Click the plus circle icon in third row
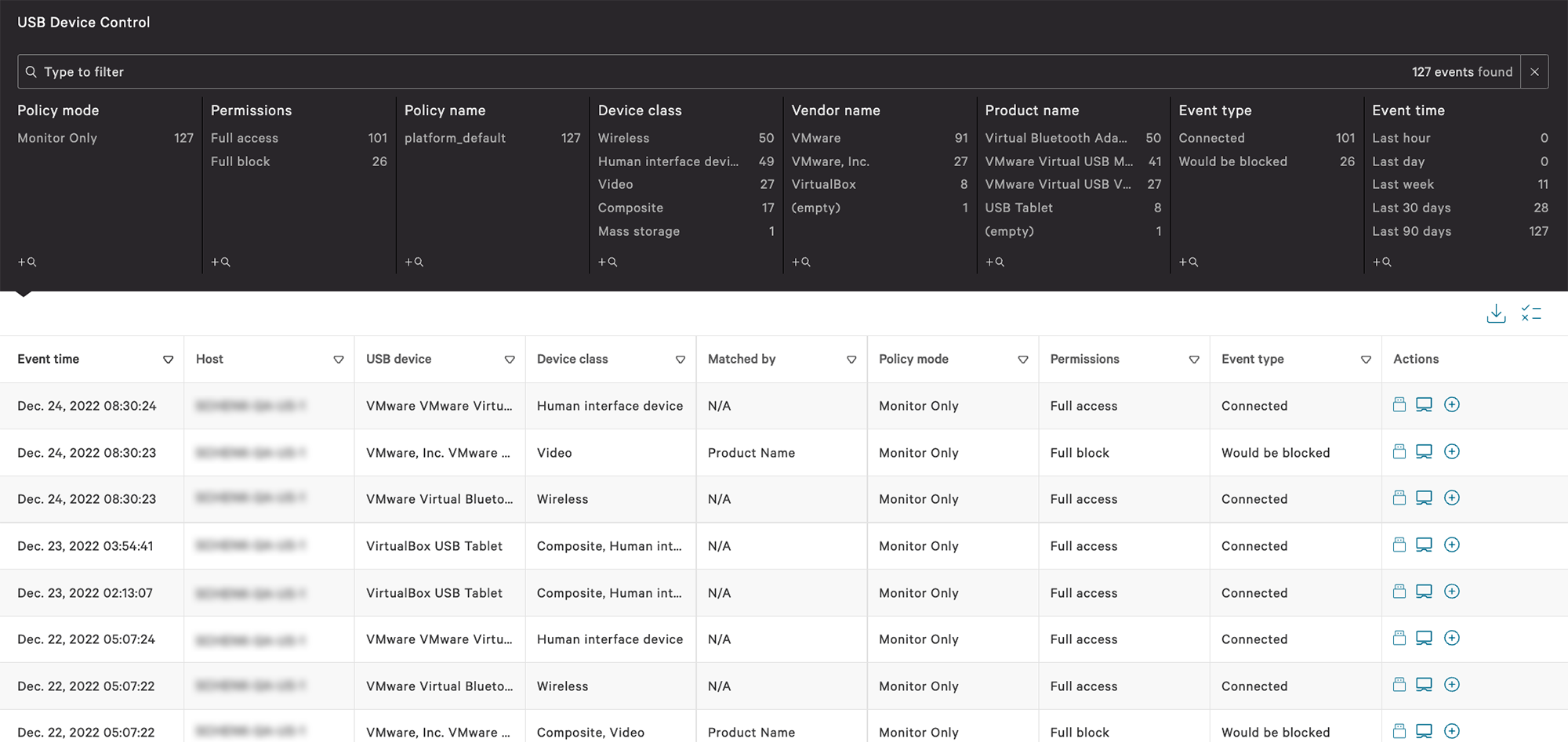This screenshot has width=1568, height=742. click(1452, 498)
